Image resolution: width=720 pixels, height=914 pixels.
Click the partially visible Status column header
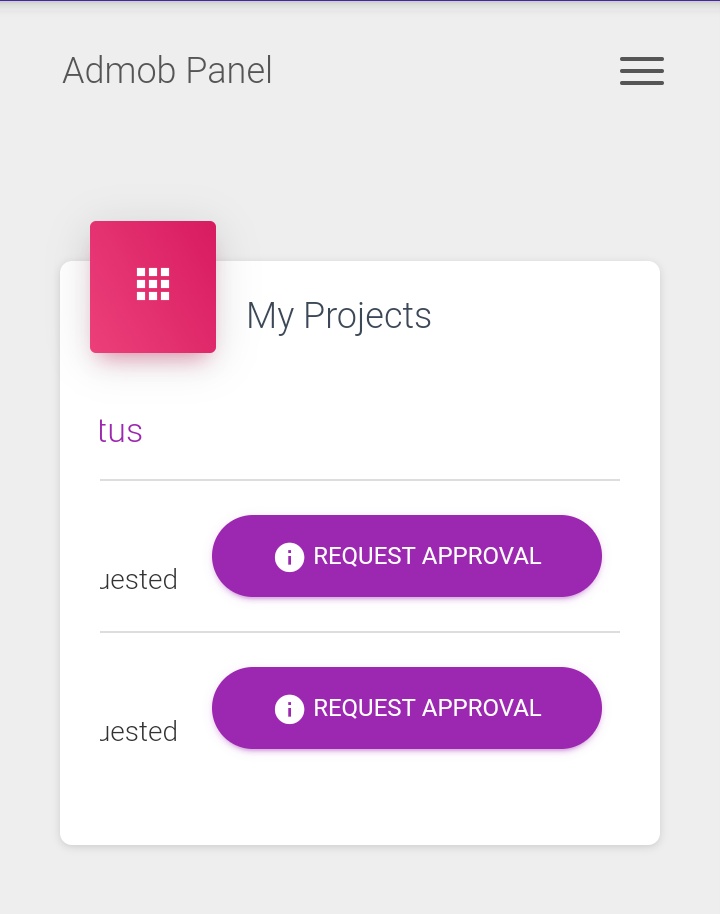[x=120, y=431]
